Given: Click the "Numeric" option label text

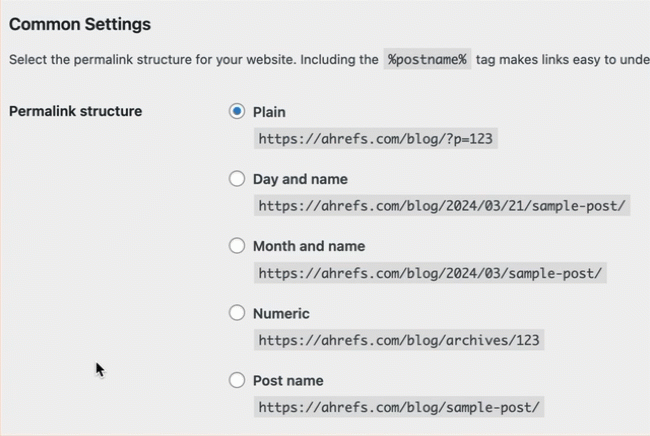Looking at the screenshot, I should coord(281,313).
